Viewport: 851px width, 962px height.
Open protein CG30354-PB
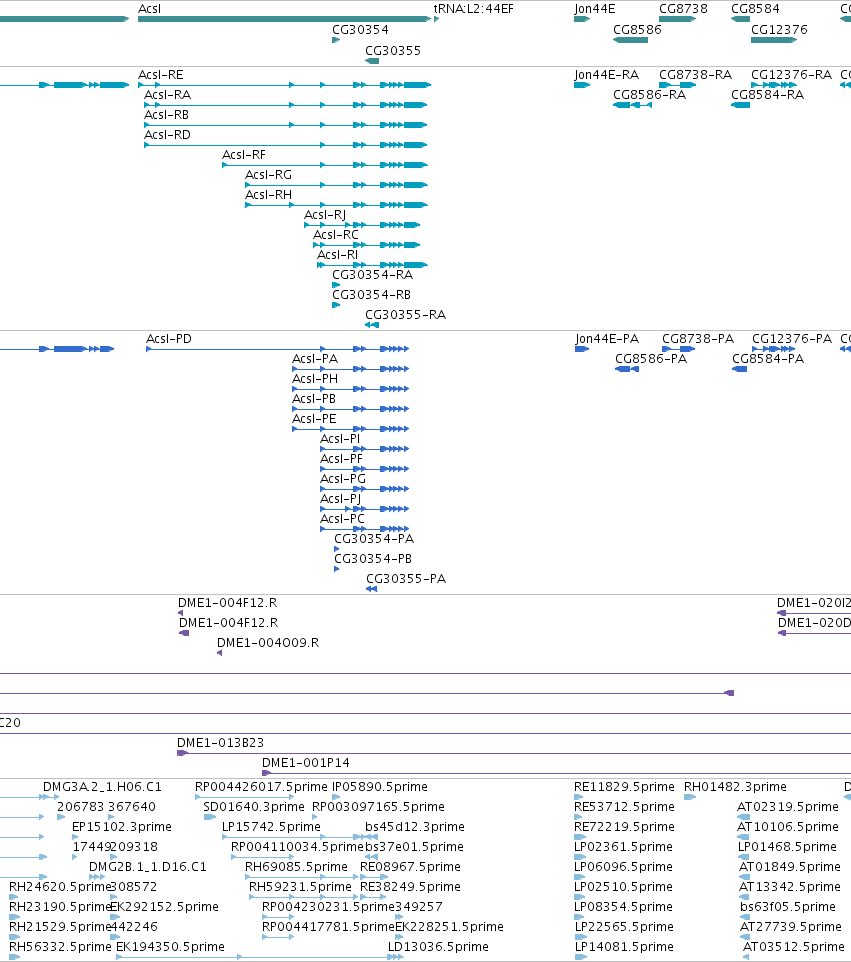(x=372, y=559)
